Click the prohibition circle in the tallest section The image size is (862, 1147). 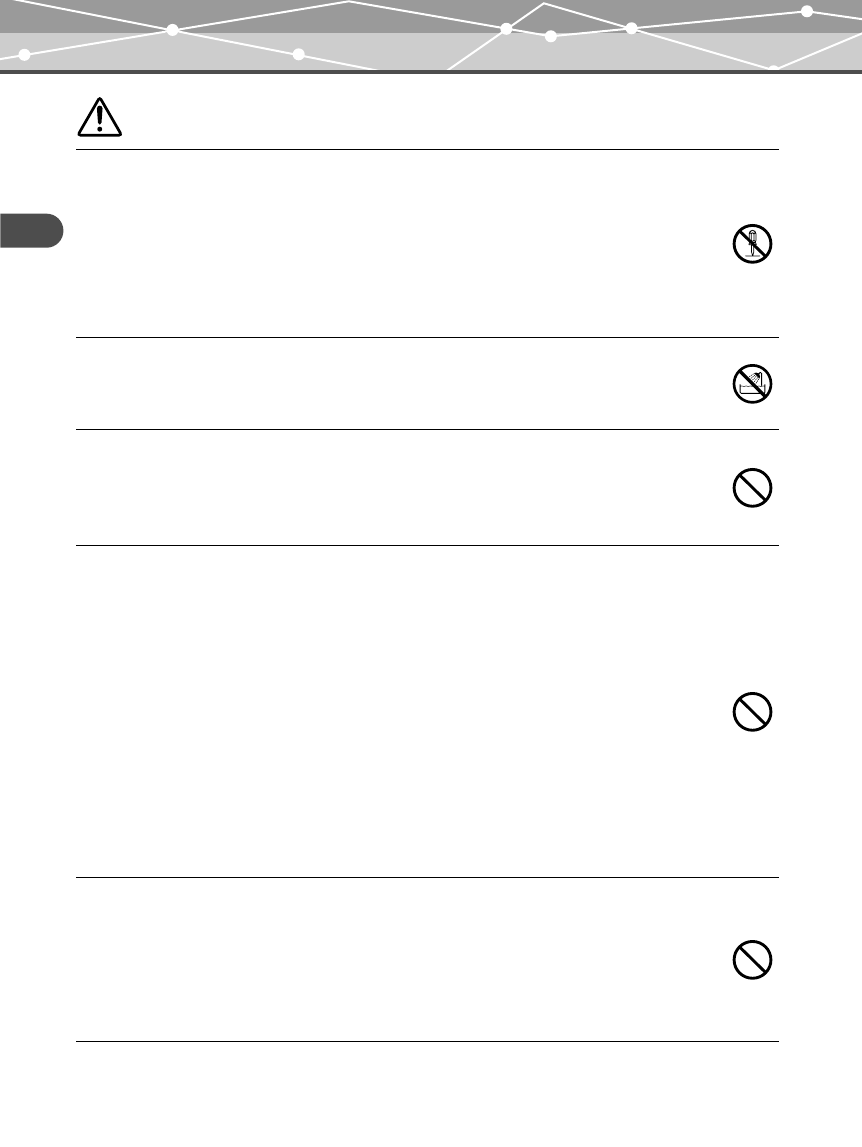coord(752,712)
